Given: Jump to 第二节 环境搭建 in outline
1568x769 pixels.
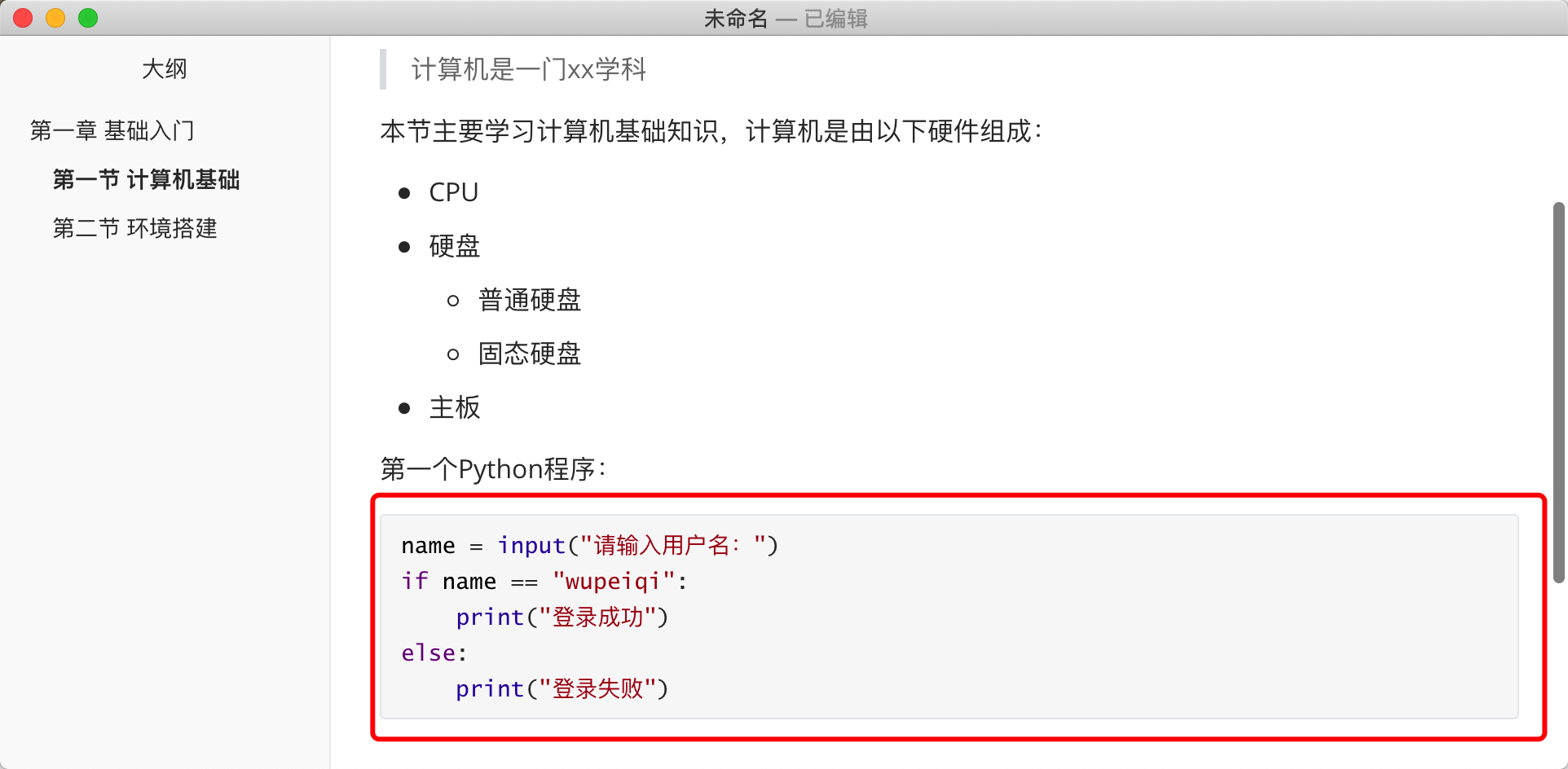Looking at the screenshot, I should click(x=135, y=228).
